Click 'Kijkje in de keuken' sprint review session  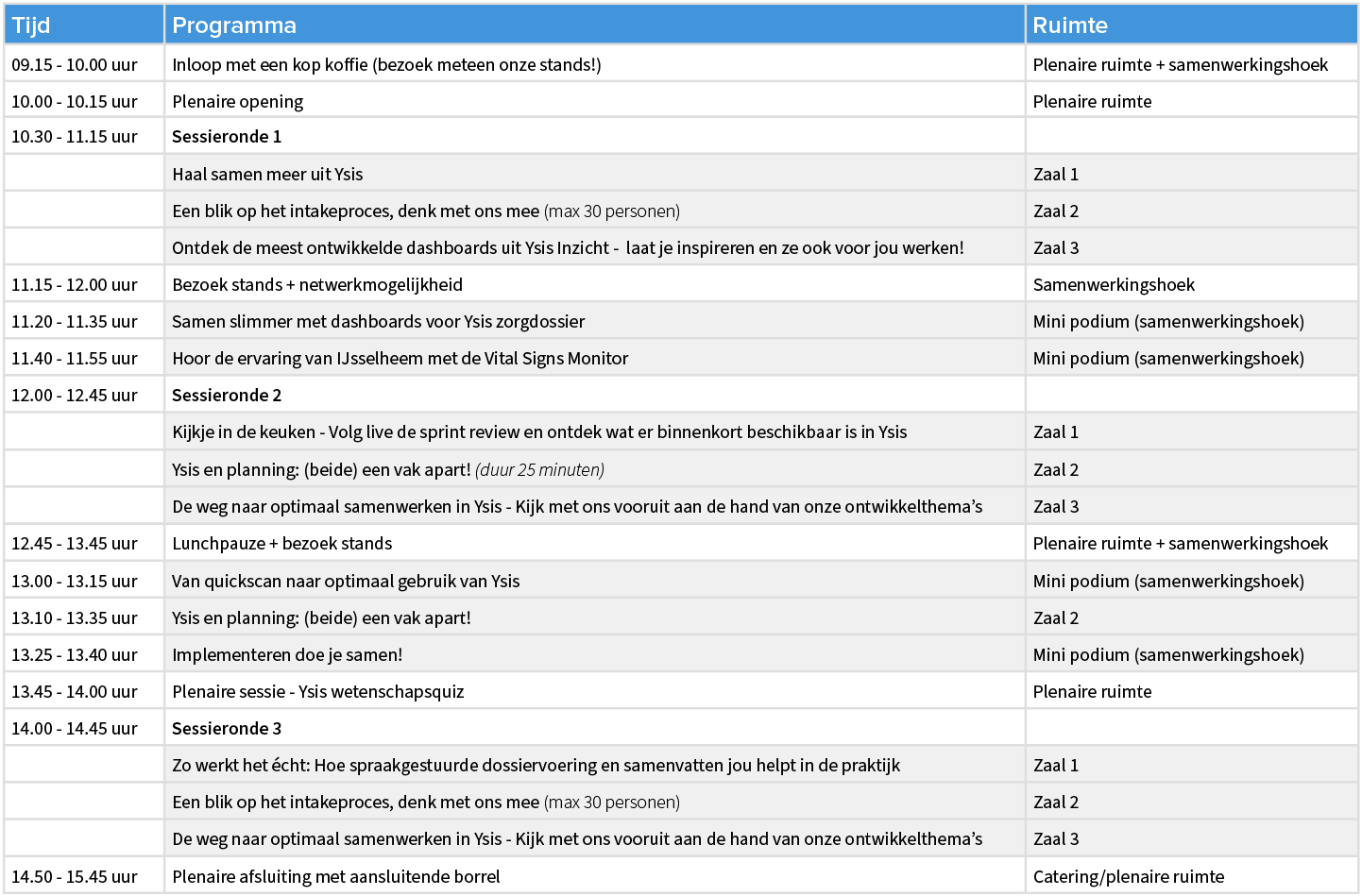(x=539, y=432)
